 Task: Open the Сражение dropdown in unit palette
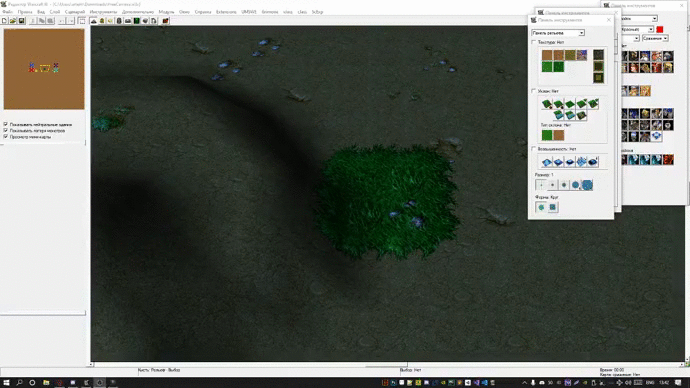pyautogui.click(x=655, y=39)
